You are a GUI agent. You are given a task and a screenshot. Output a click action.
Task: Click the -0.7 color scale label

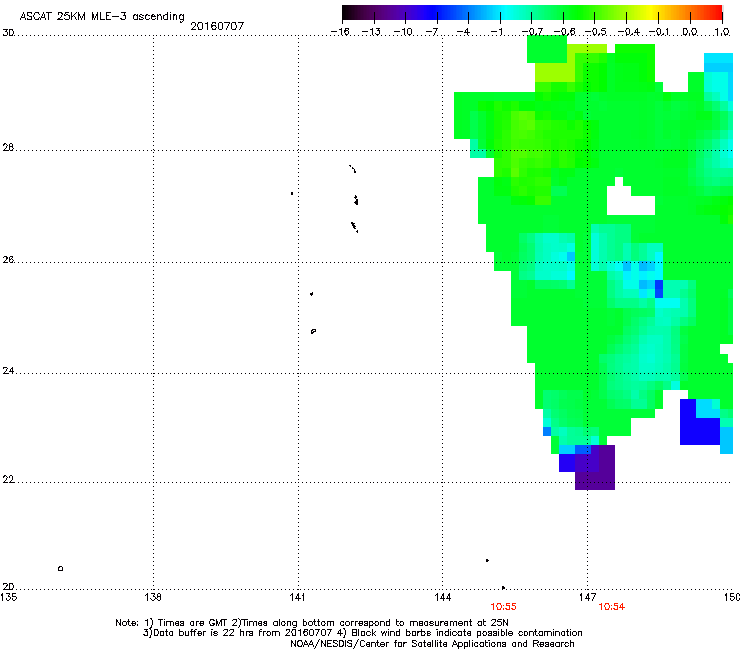click(x=532, y=32)
